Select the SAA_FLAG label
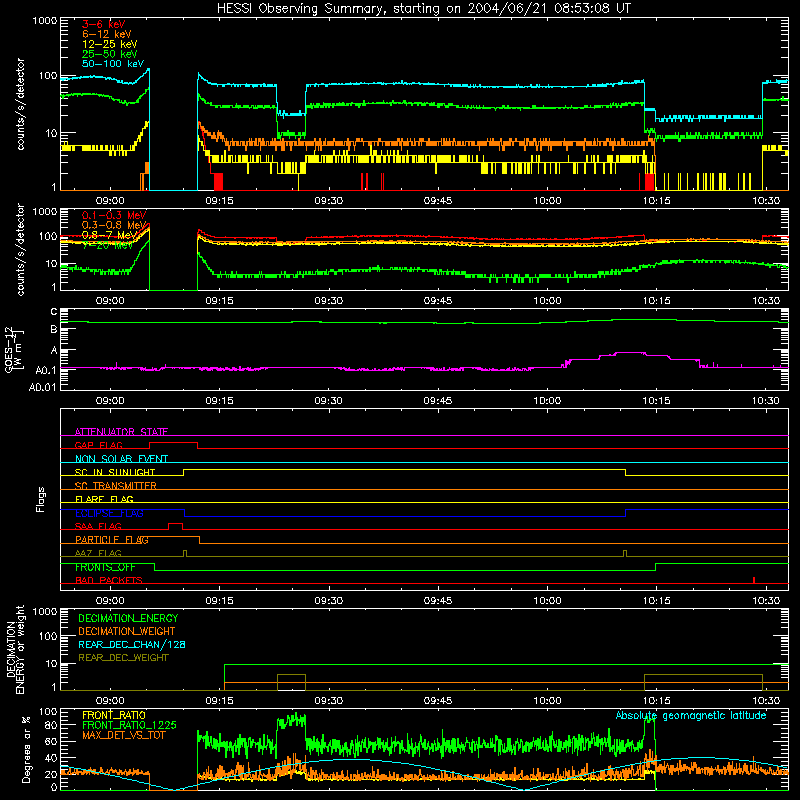This screenshot has width=800, height=800. [98, 526]
